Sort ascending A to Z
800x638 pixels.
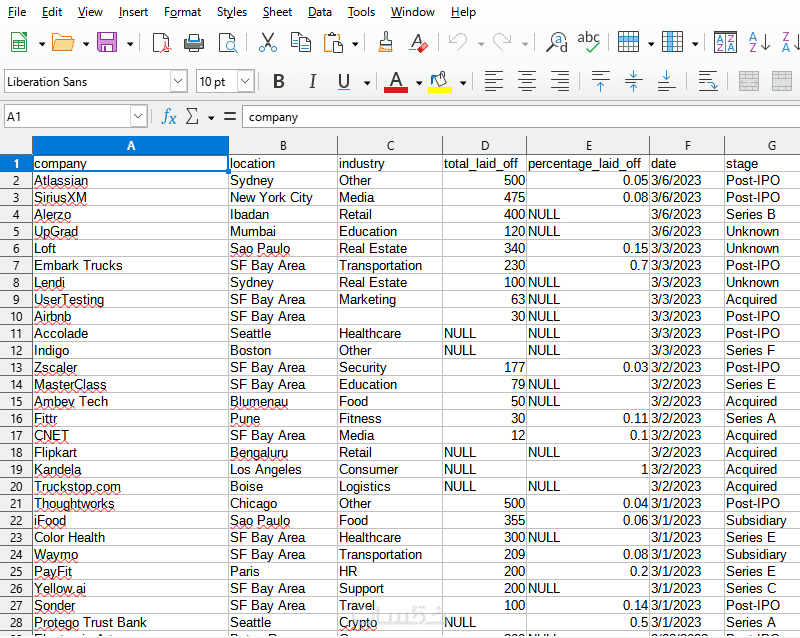tap(759, 43)
